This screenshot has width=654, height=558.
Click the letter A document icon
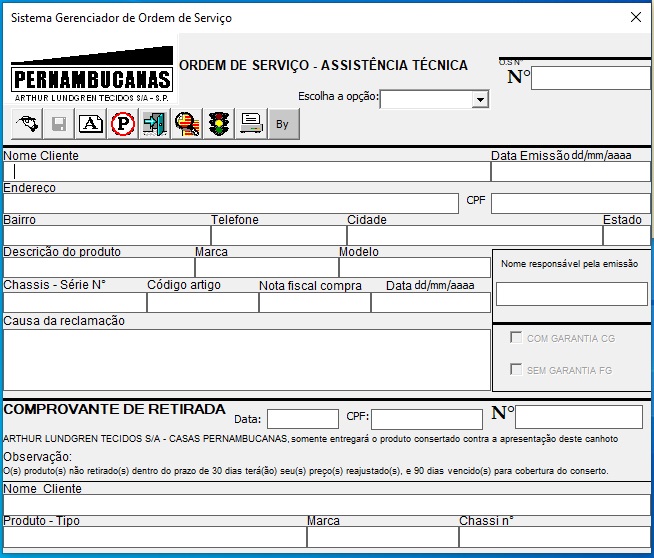tap(91, 124)
